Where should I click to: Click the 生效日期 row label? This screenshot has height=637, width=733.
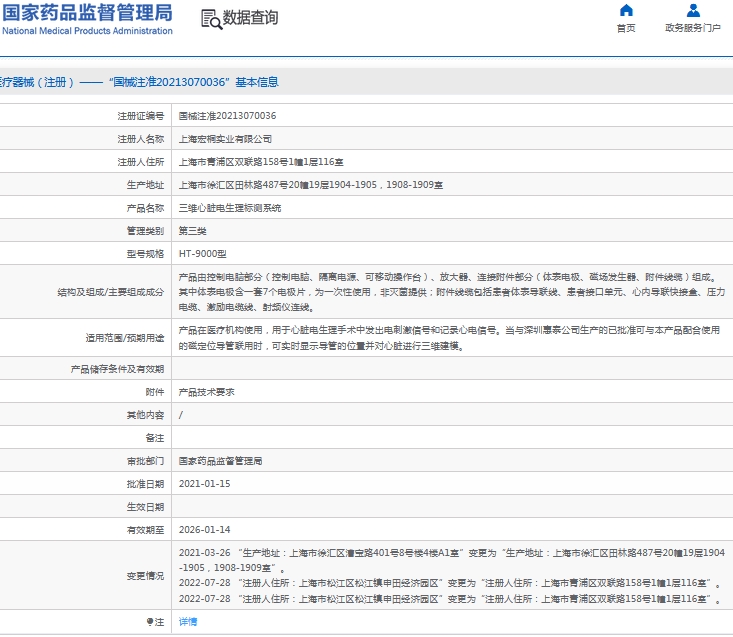[145, 507]
